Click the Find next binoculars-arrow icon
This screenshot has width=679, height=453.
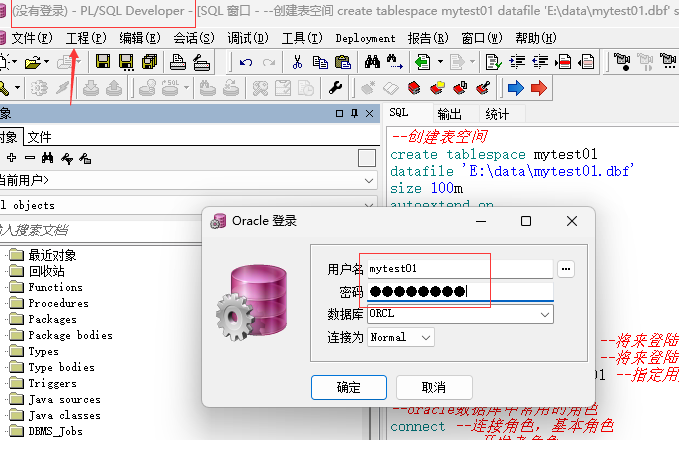[394, 62]
